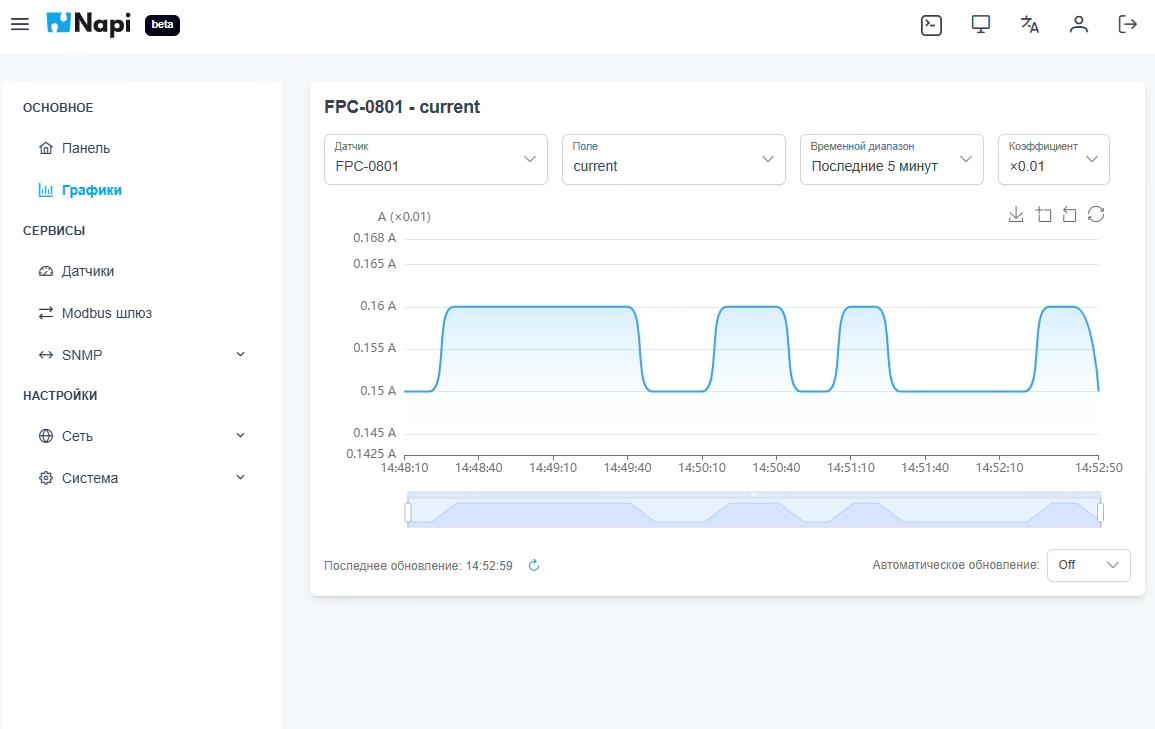The width and height of the screenshot is (1155, 729).
Task: Click the left handle of chart range slider
Action: coord(408,512)
